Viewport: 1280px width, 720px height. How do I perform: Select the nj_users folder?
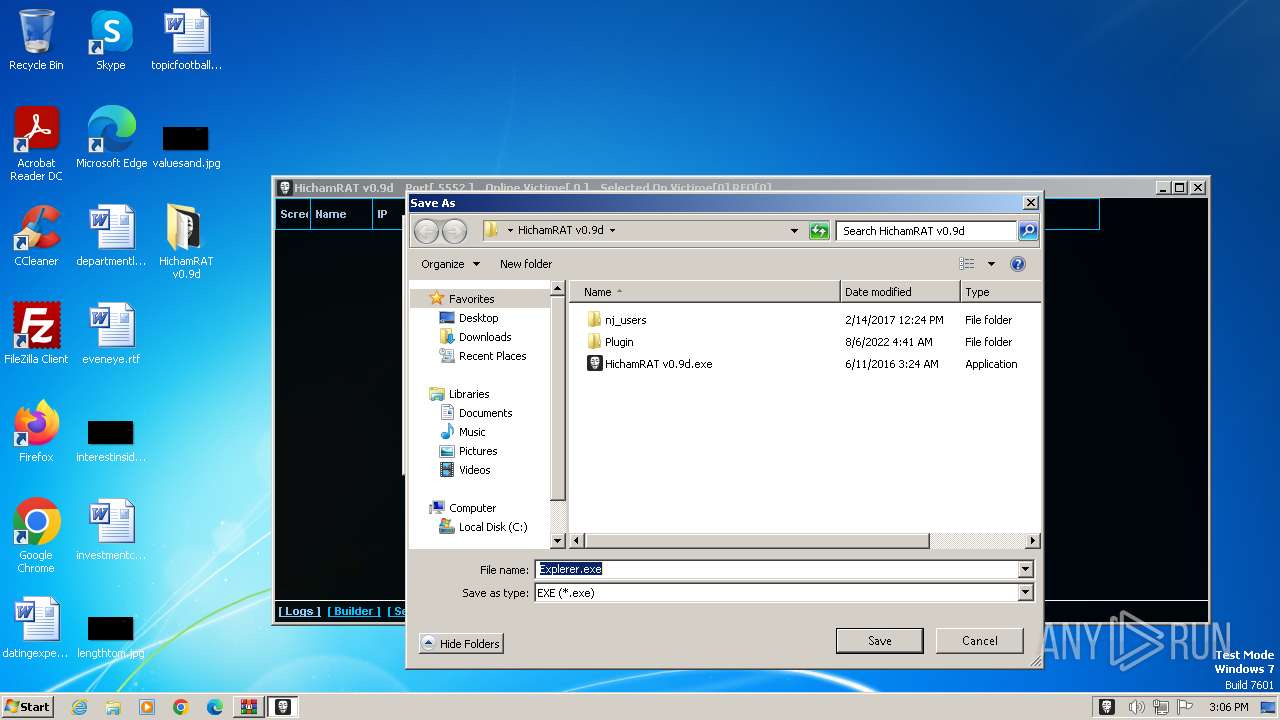click(x=625, y=320)
